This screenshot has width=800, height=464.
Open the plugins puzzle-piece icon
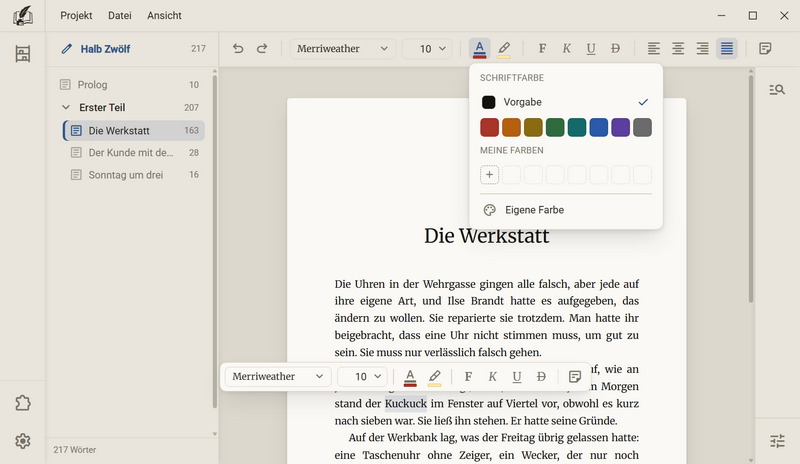(22, 403)
